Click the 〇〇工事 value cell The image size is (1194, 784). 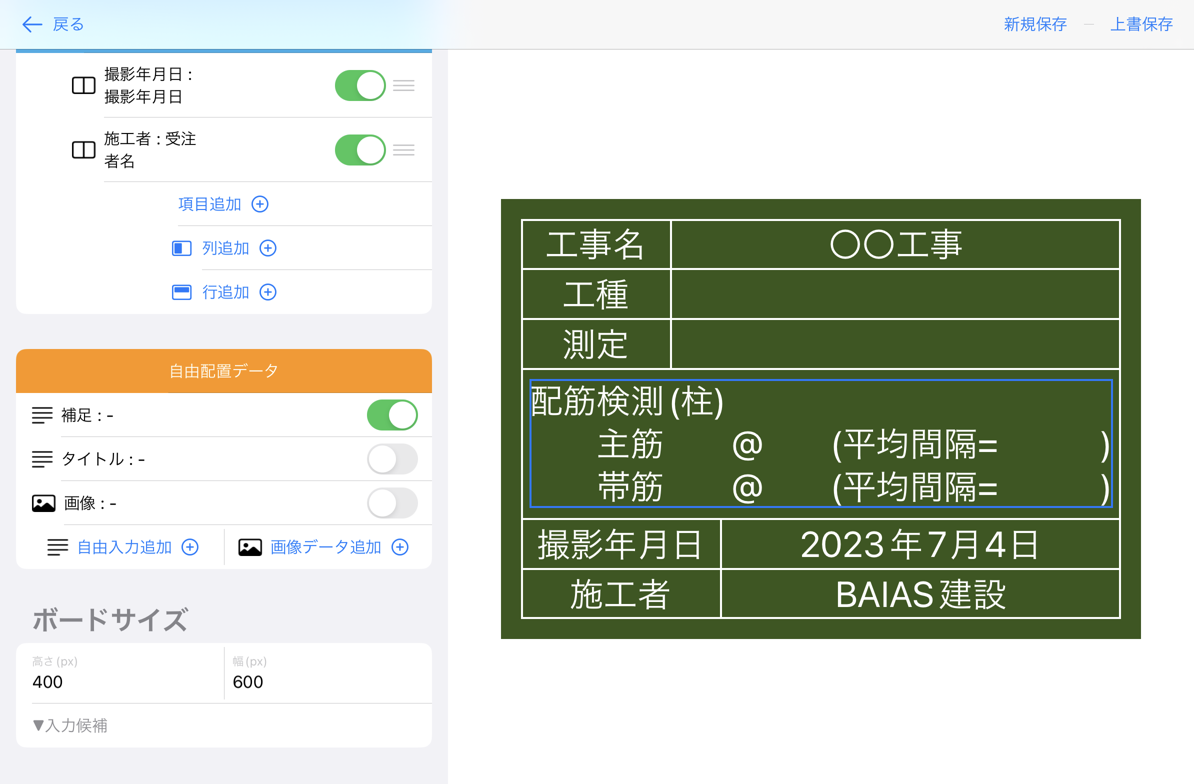[896, 244]
